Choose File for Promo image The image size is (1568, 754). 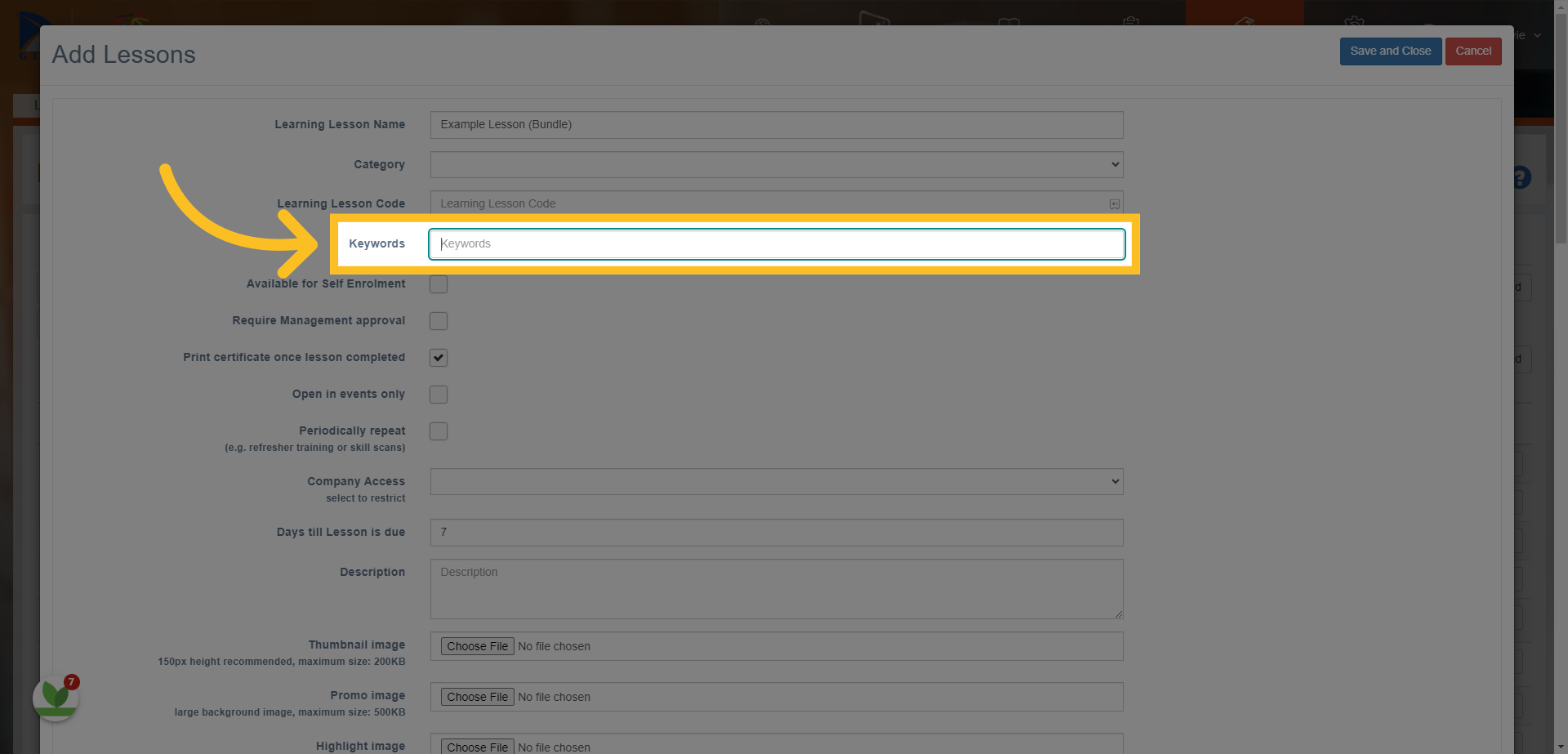[x=477, y=697]
